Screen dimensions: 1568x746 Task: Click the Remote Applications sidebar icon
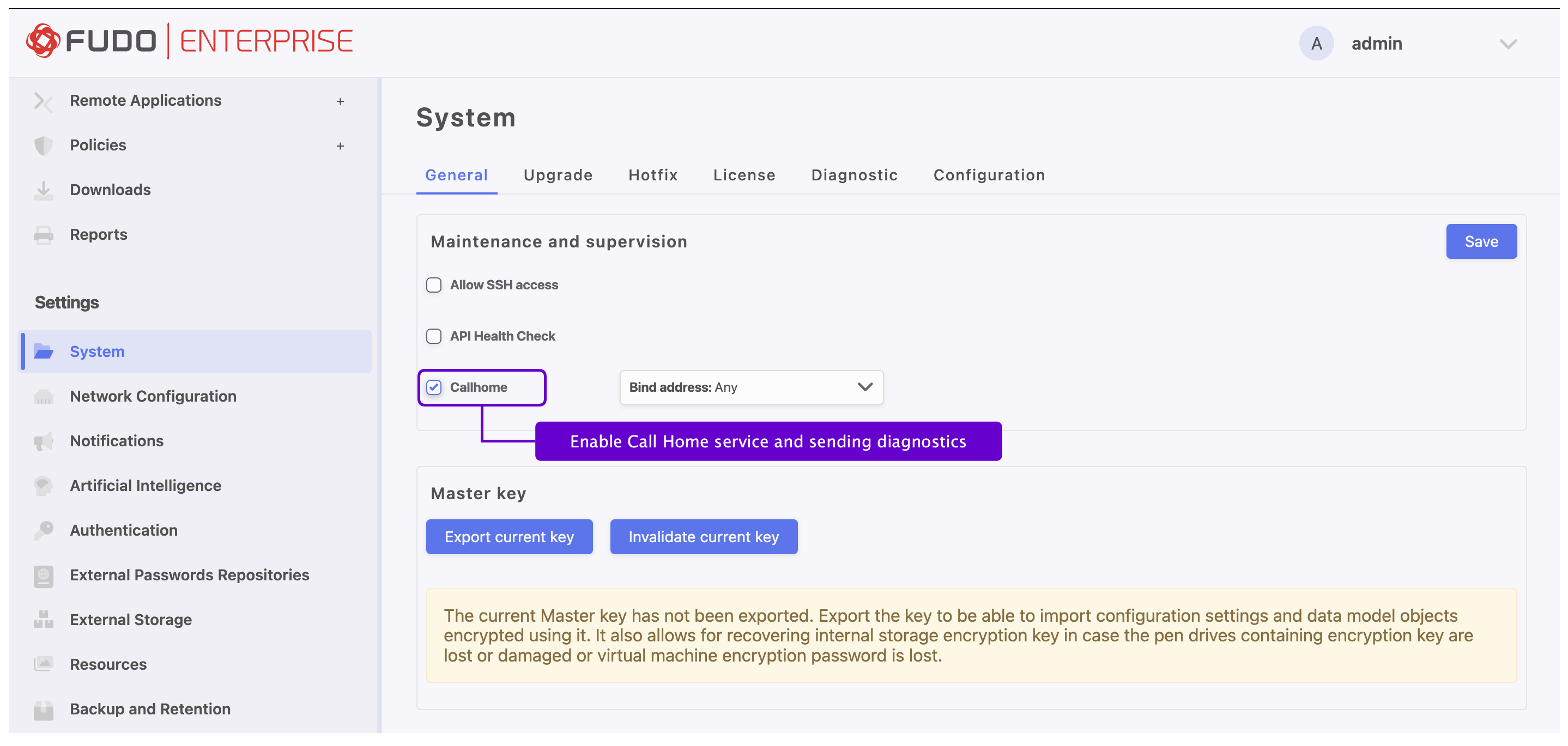click(43, 101)
